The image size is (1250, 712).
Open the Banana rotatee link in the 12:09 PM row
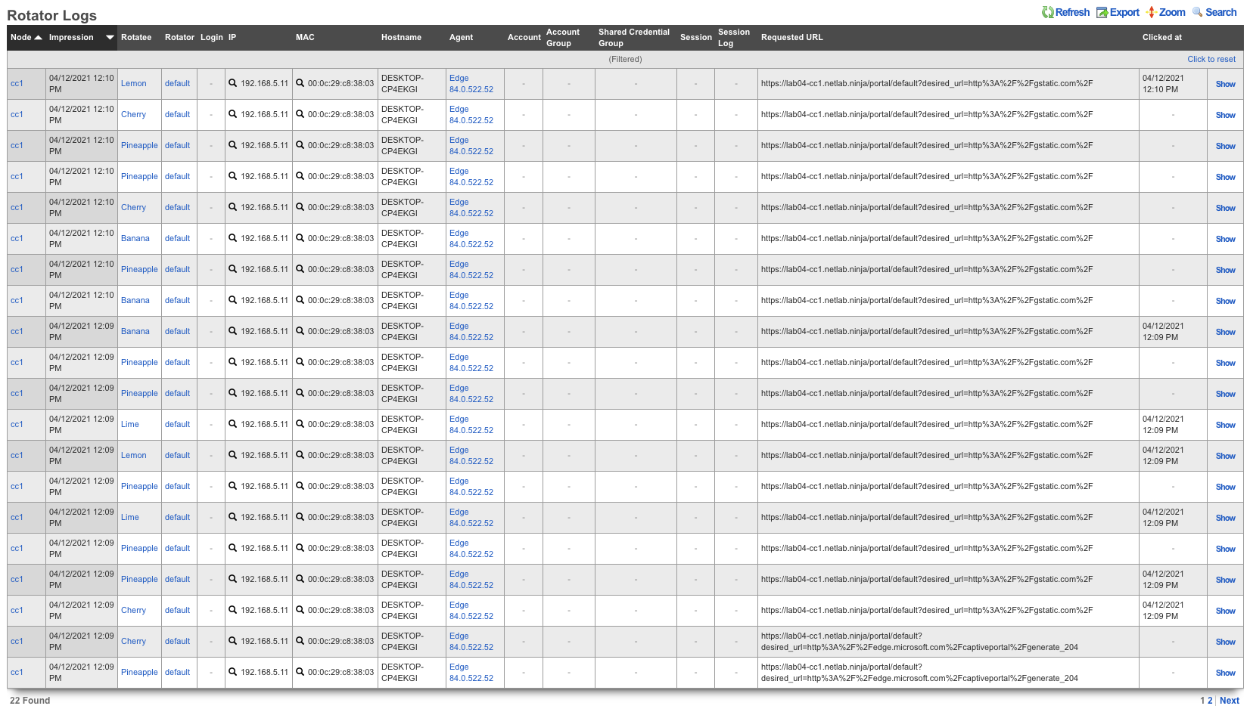(x=135, y=332)
